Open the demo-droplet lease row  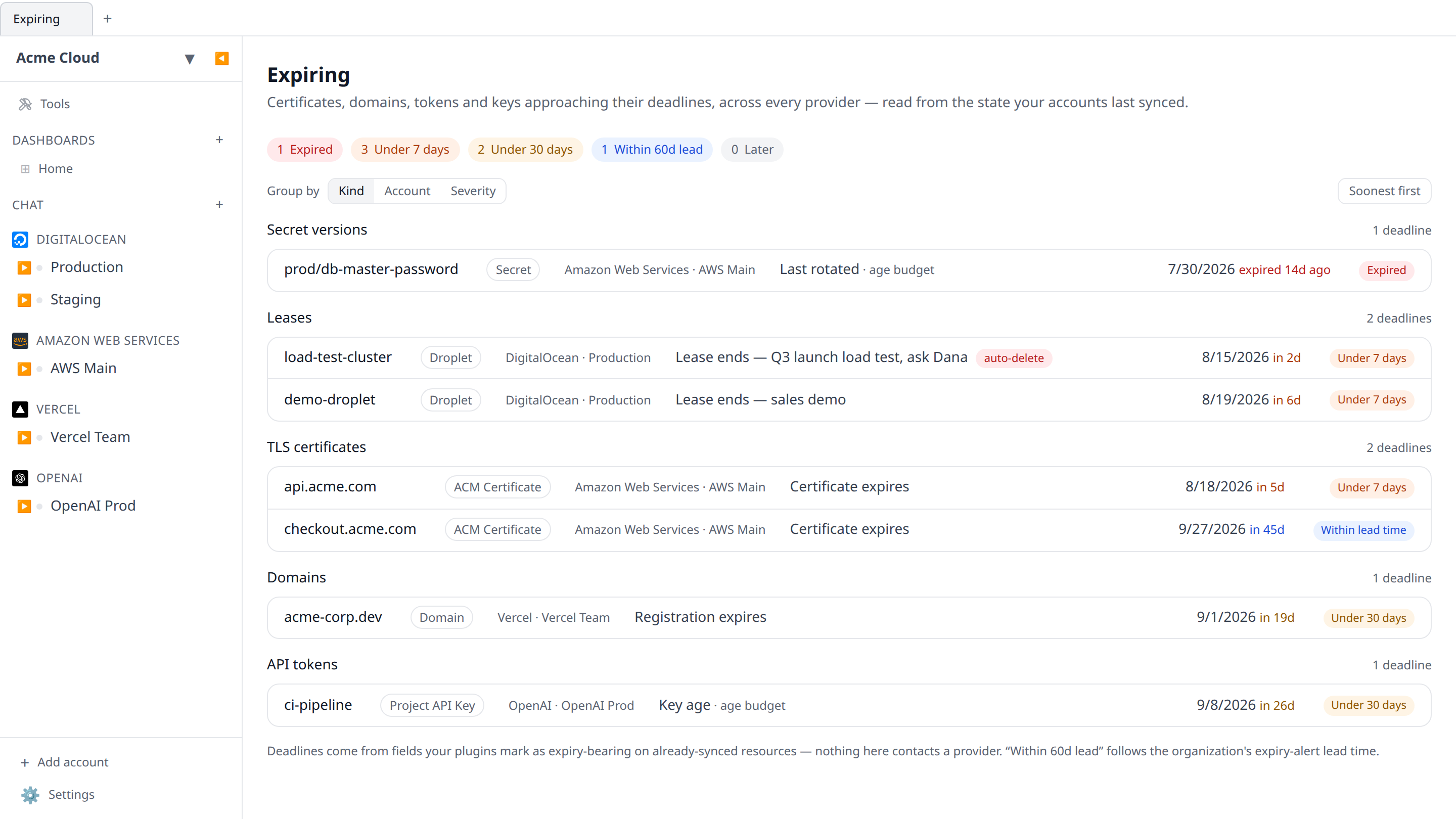[849, 400]
